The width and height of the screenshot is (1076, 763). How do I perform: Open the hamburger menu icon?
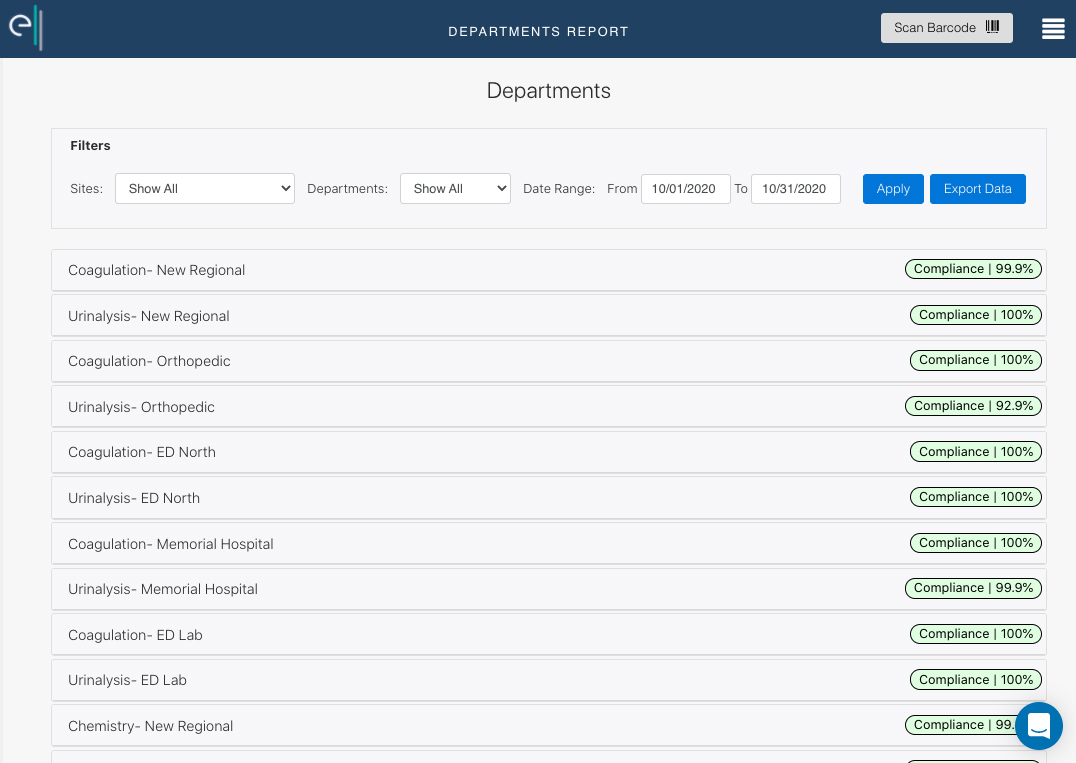[1053, 28]
